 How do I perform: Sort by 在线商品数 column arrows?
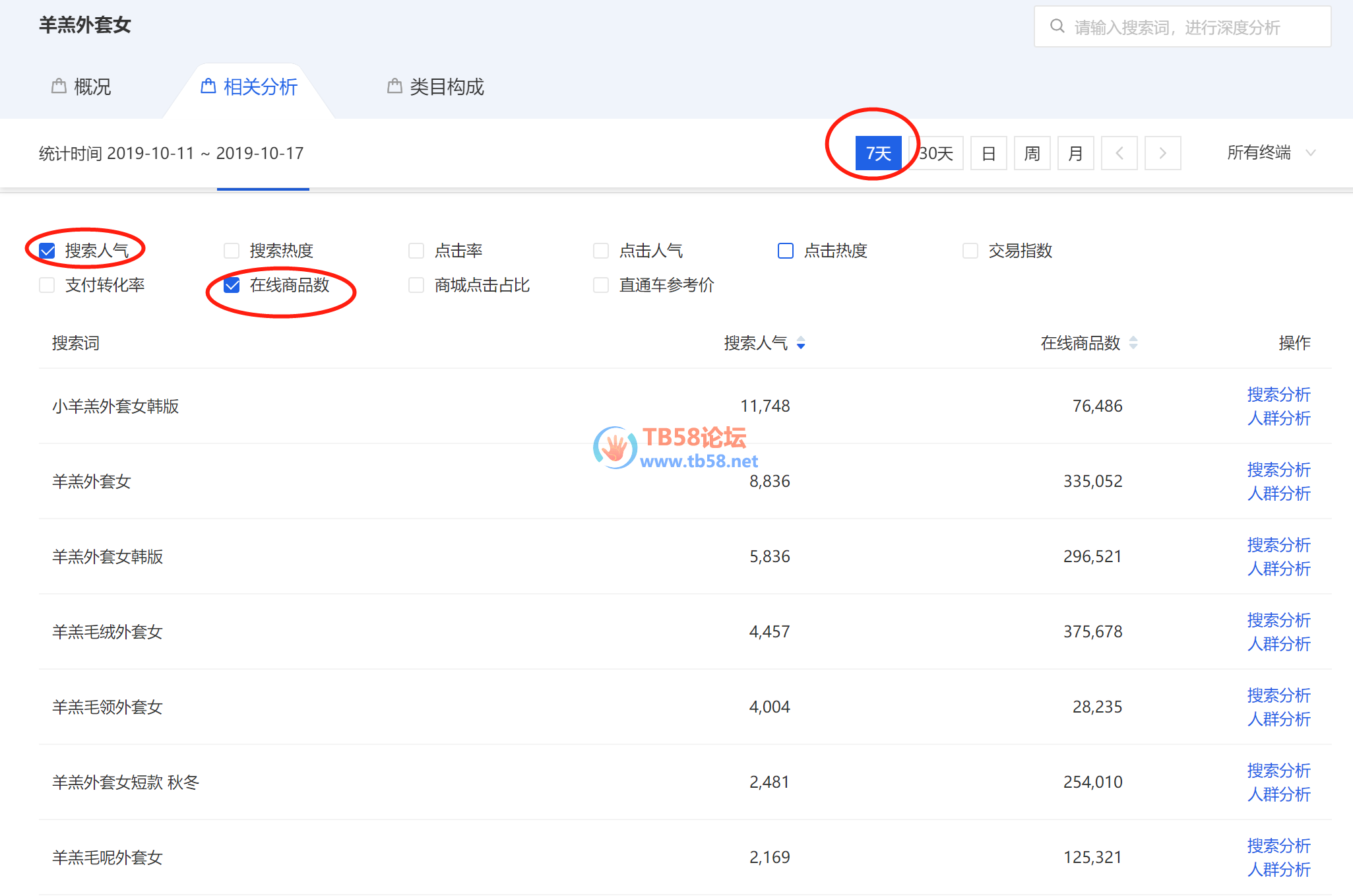[1133, 343]
